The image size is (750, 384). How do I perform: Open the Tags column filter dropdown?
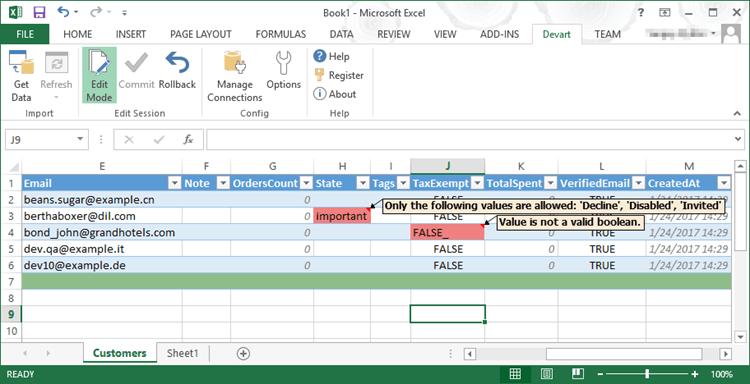pyautogui.click(x=403, y=183)
